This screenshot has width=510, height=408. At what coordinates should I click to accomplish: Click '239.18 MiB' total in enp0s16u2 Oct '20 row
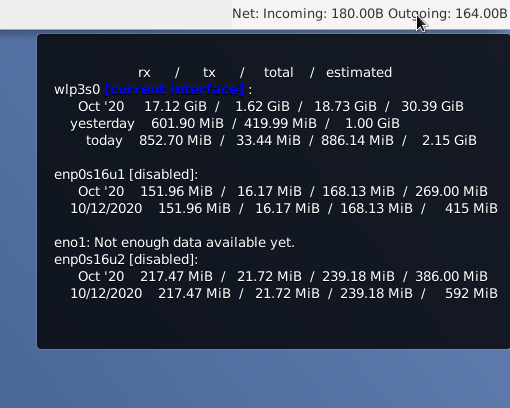point(358,277)
